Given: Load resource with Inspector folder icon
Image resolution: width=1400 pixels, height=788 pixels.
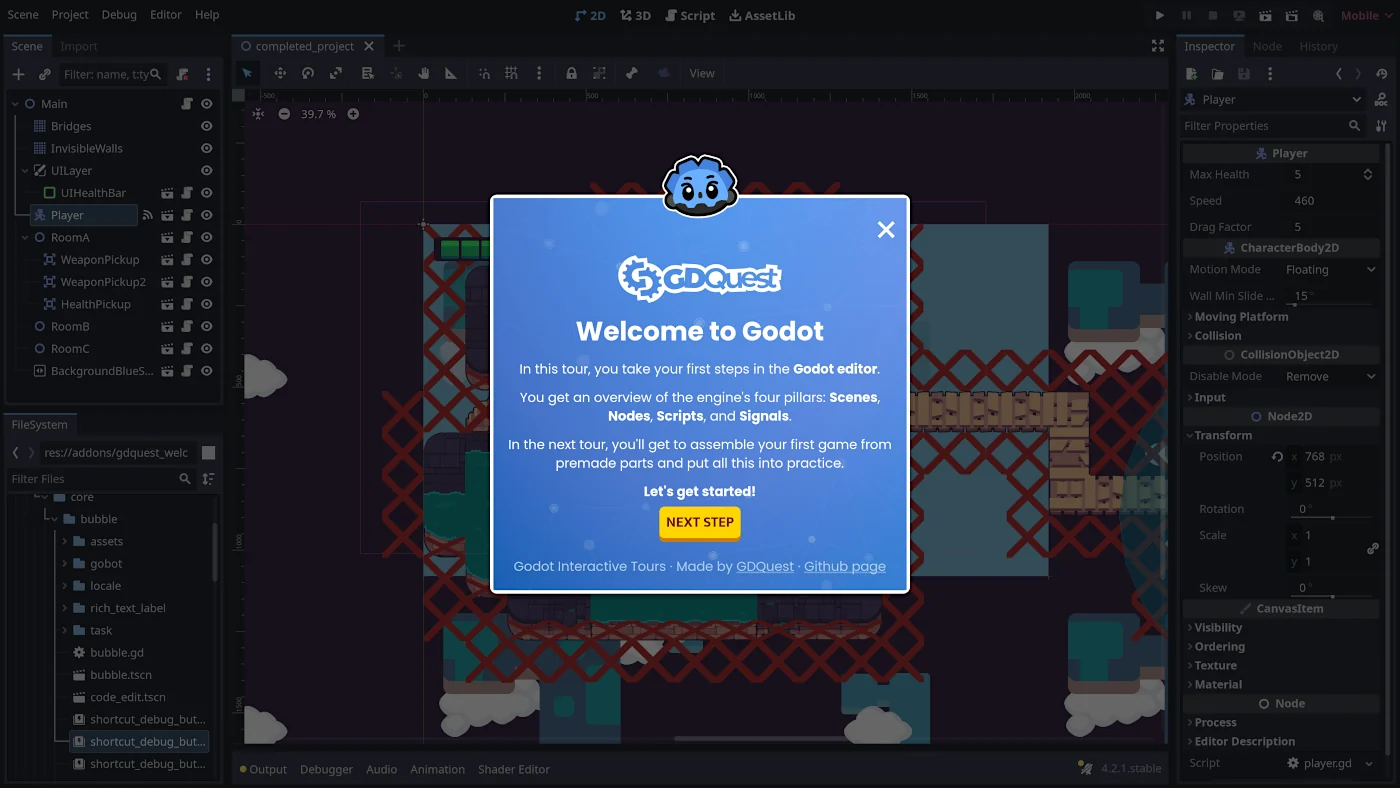Looking at the screenshot, I should (1217, 74).
